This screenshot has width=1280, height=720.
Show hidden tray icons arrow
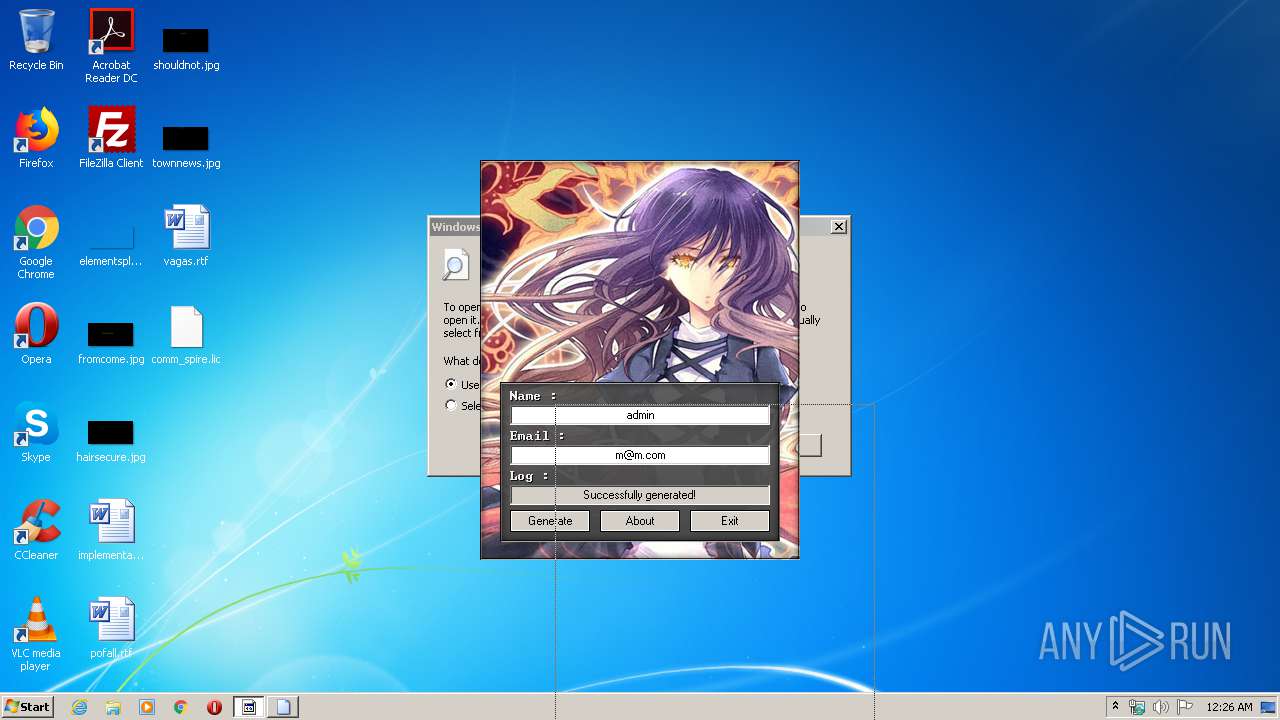click(x=1115, y=707)
